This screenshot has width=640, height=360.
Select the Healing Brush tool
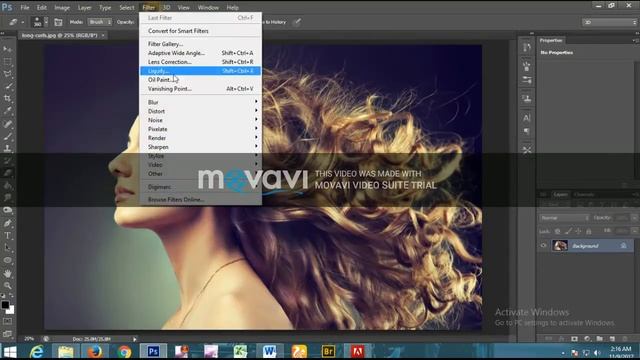[x=8, y=124]
